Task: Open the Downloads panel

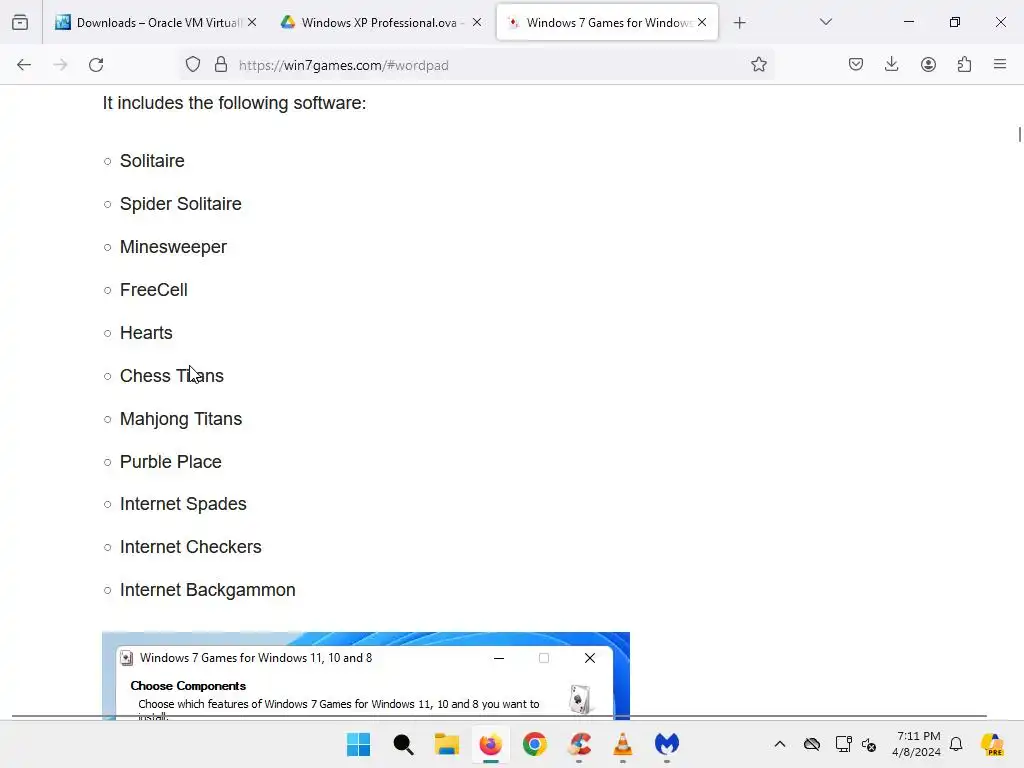Action: (891, 65)
